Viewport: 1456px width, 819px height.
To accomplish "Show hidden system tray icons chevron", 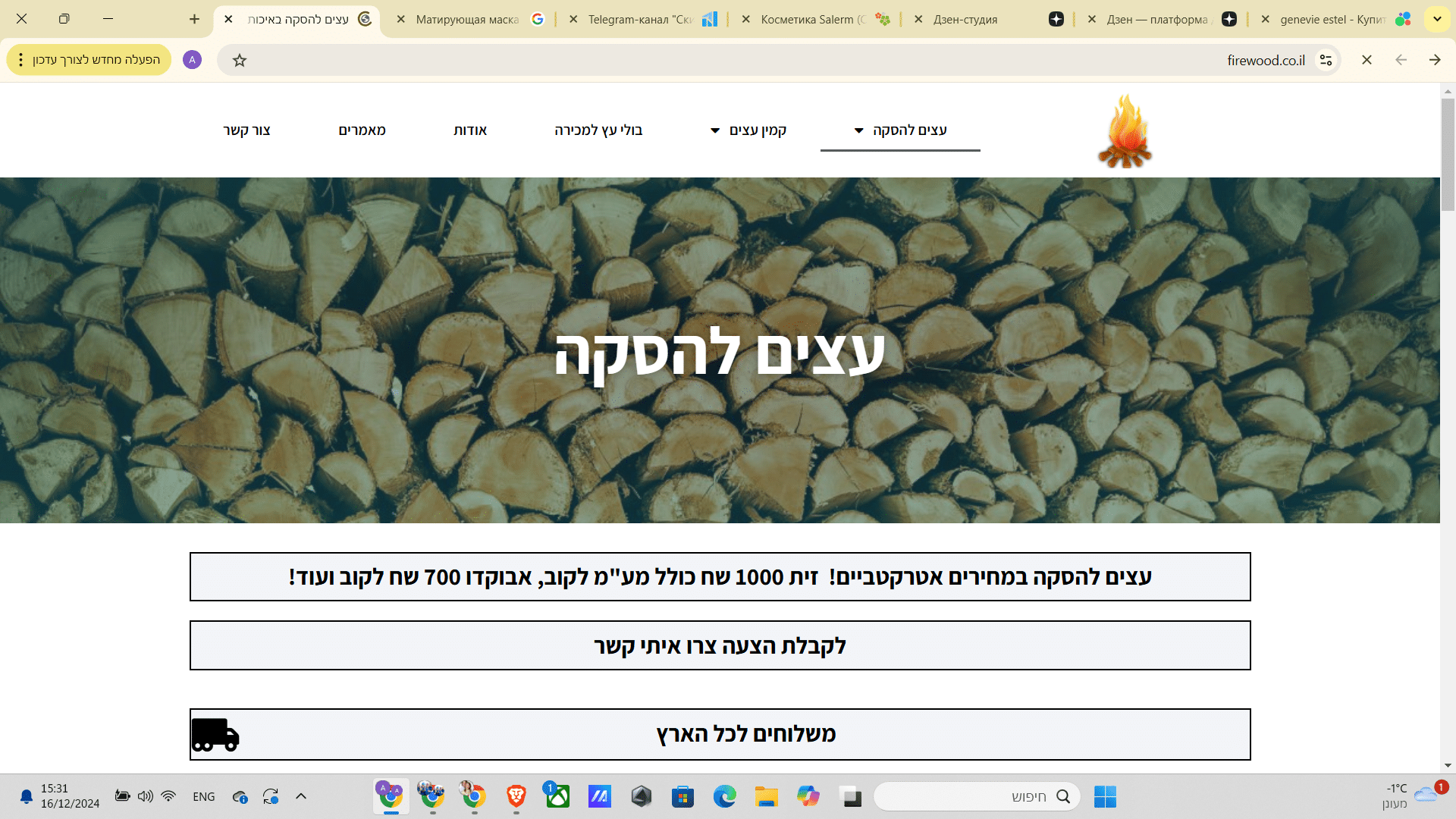I will (x=301, y=796).
